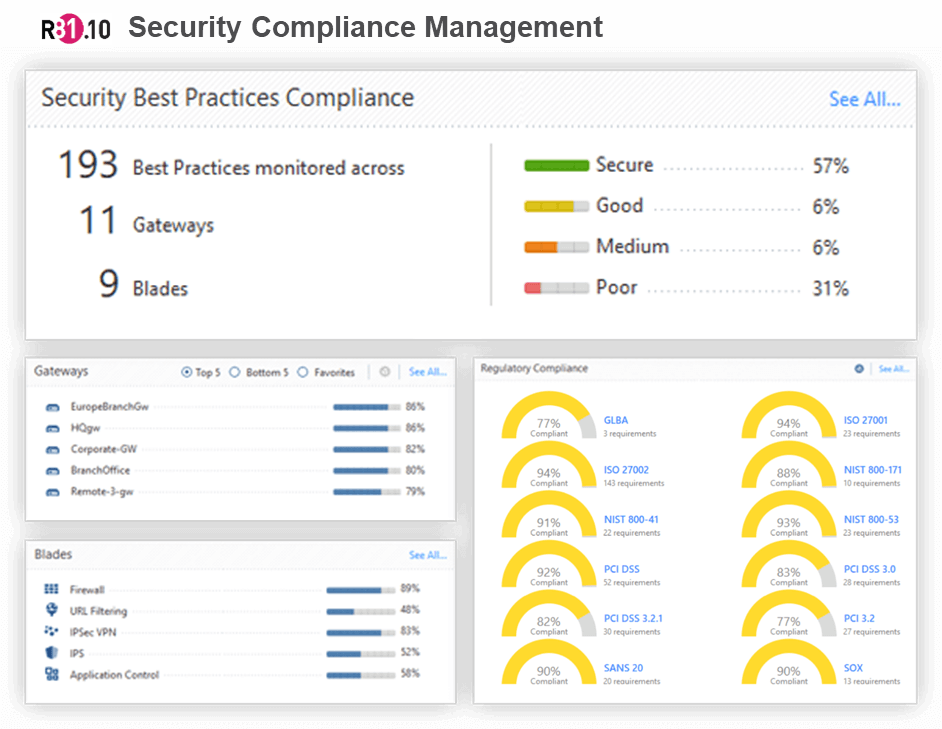Open See All in Blades panel

428,555
